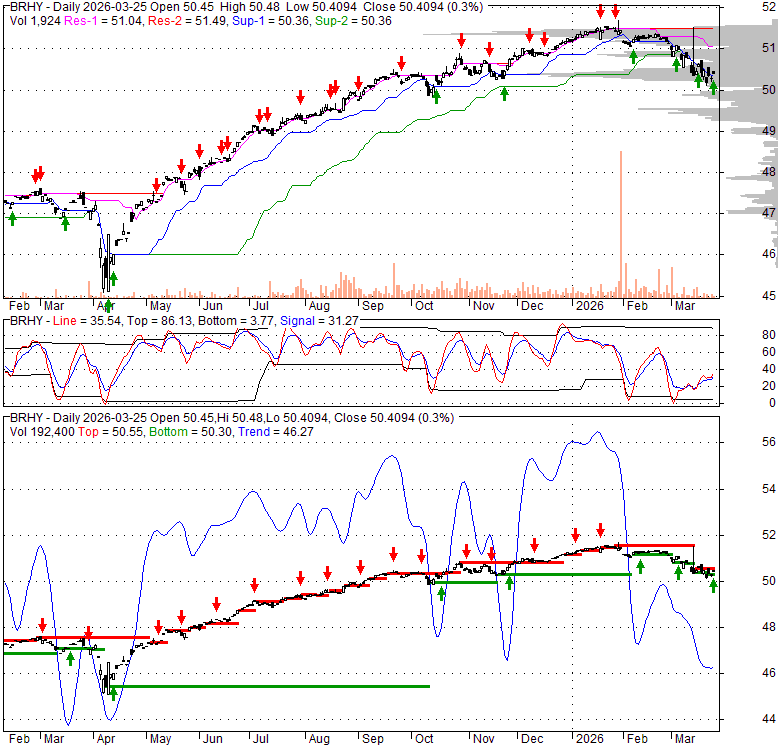
Task: Click the leftmost green arrow in top price chart
Action: click(x=12, y=217)
